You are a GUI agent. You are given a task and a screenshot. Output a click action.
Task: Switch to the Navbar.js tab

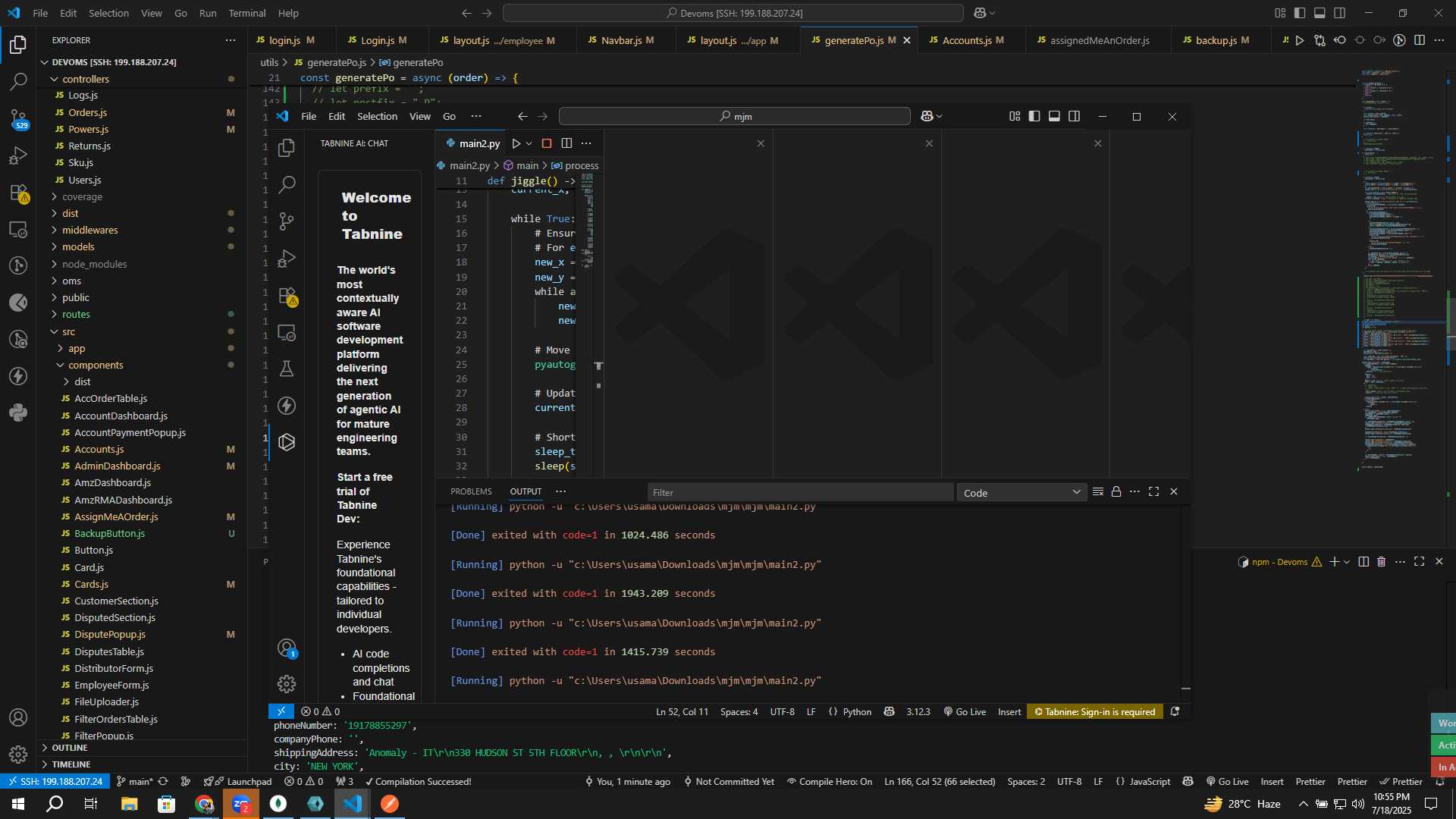click(x=626, y=40)
